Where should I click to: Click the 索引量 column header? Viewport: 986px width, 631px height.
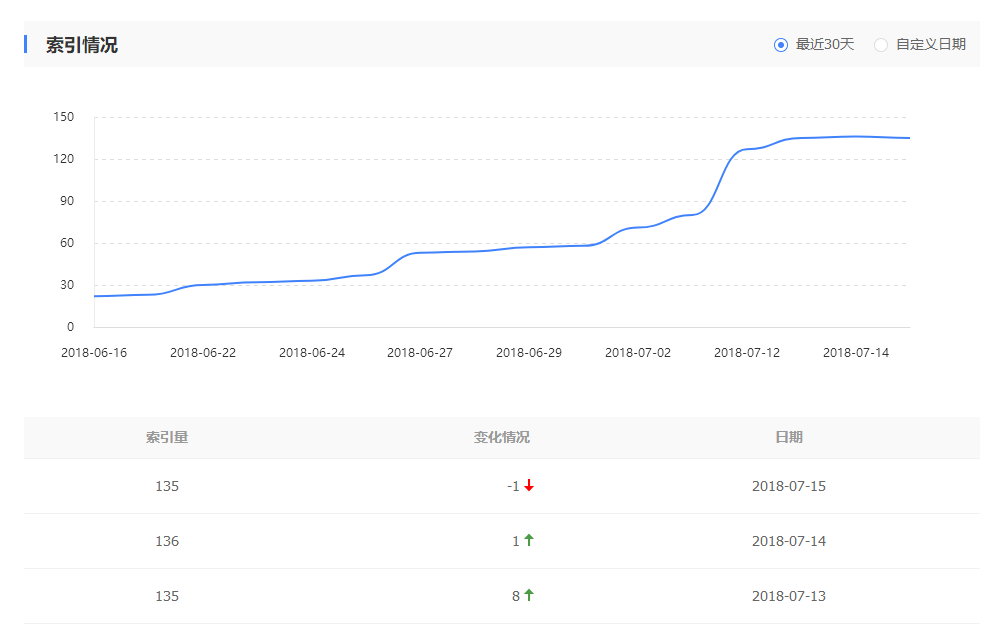(x=167, y=437)
